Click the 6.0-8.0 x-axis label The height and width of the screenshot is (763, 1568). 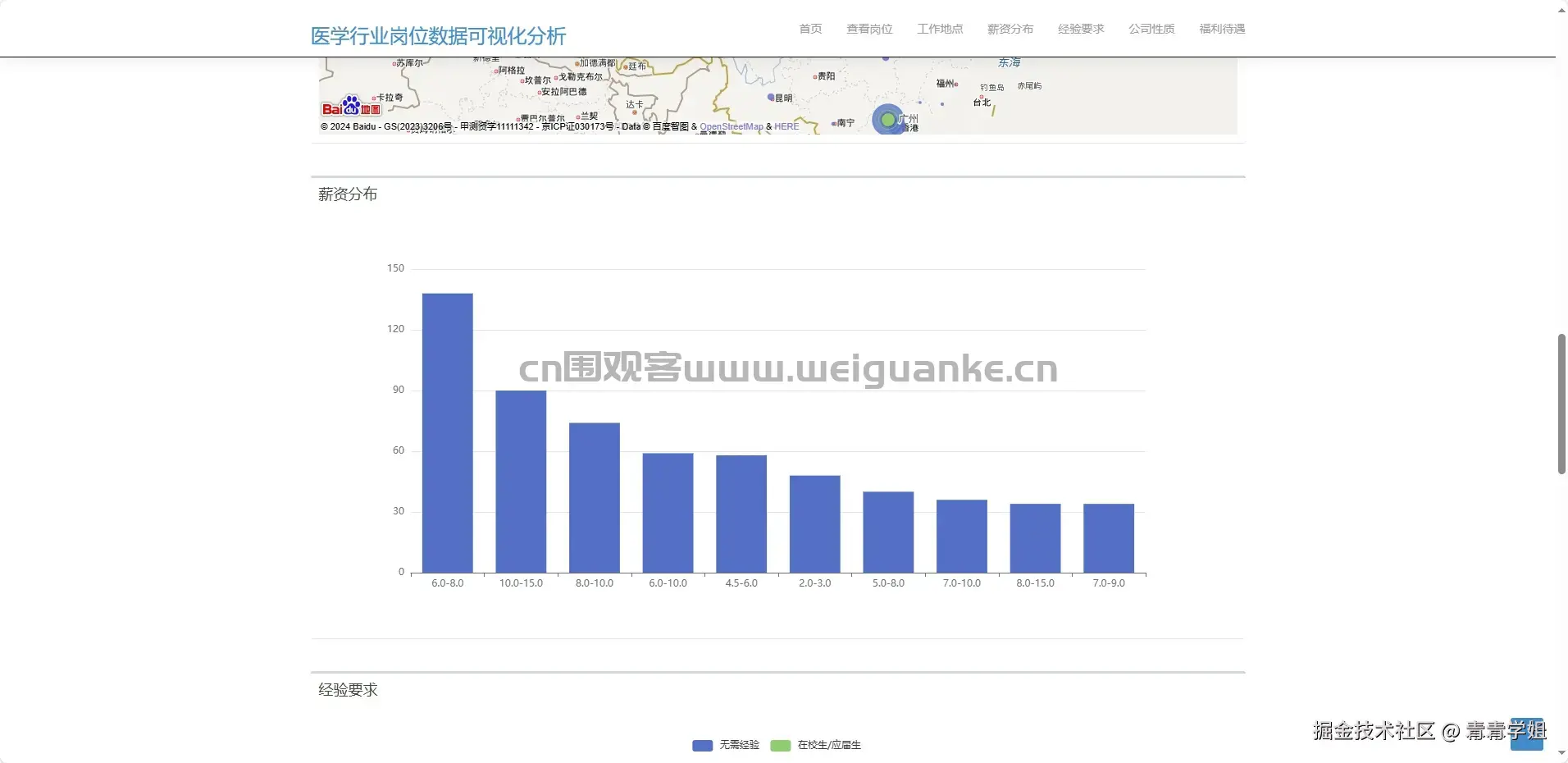(x=447, y=583)
